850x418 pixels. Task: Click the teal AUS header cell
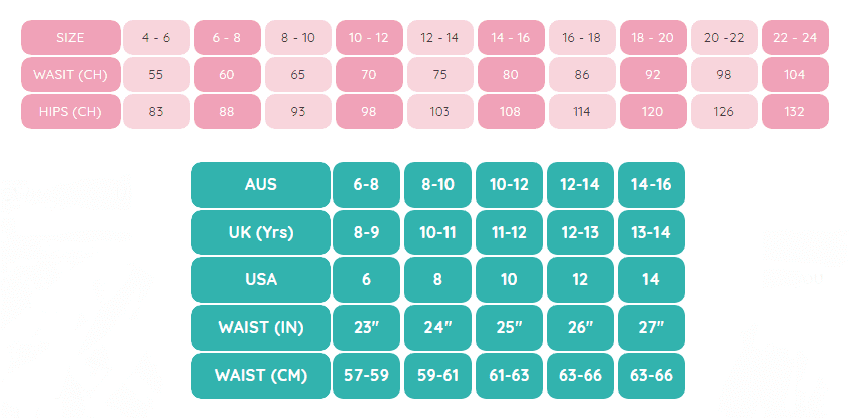(x=261, y=185)
